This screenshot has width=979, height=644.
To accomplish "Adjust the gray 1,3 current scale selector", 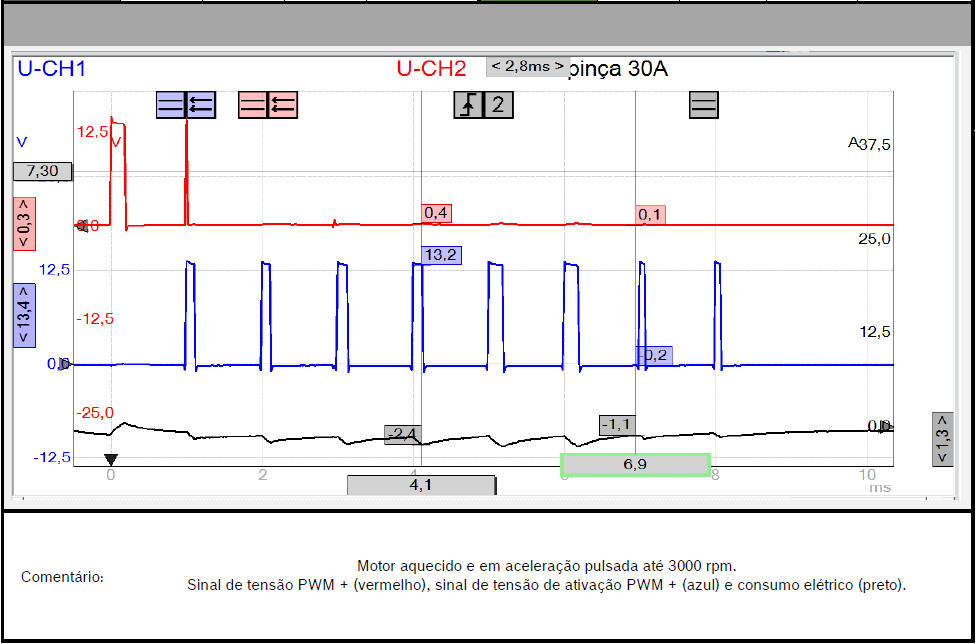I will coord(941,438).
